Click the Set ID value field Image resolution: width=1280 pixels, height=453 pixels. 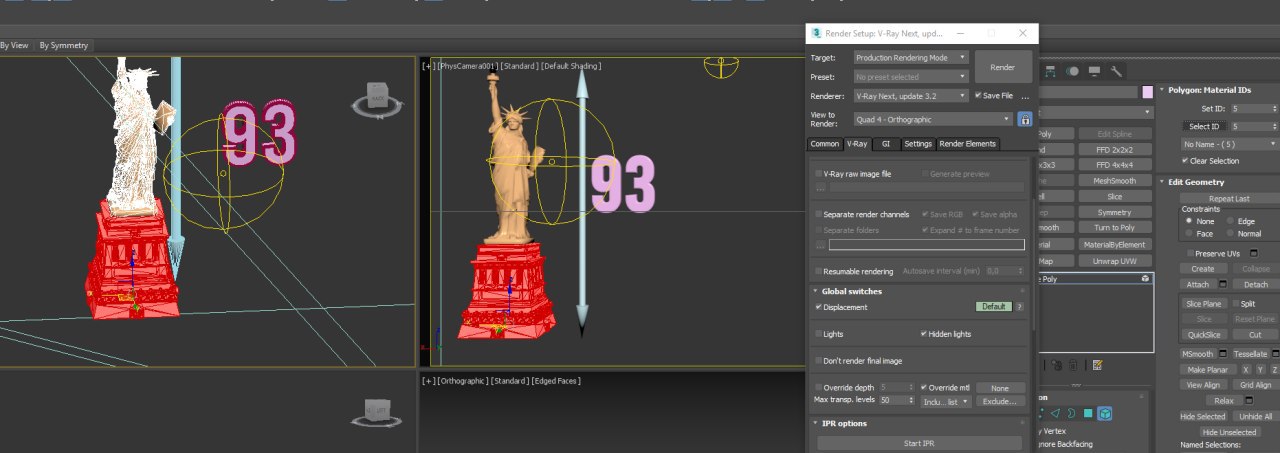click(1246, 108)
